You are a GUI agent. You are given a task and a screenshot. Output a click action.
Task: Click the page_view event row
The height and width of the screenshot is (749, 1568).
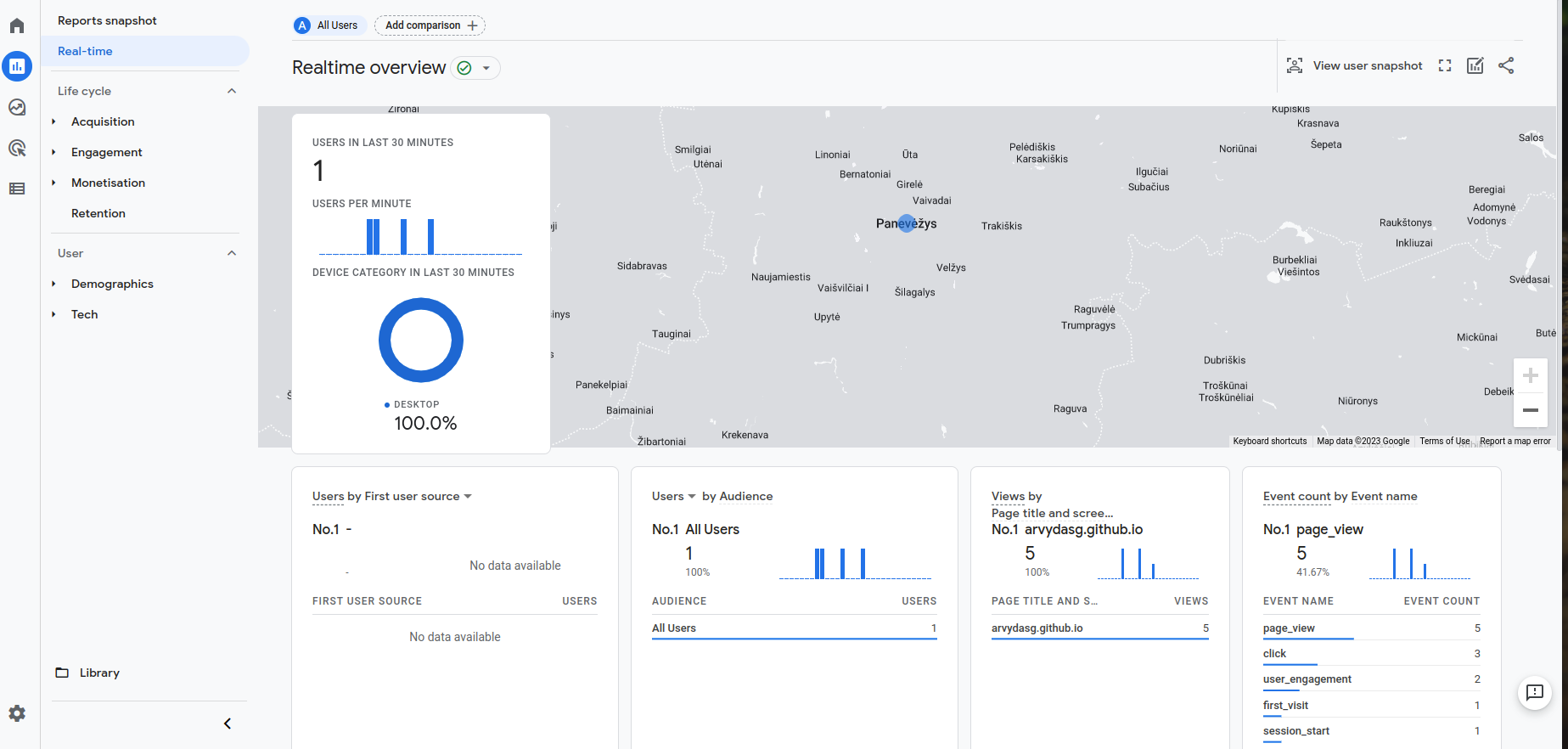pos(1371,628)
